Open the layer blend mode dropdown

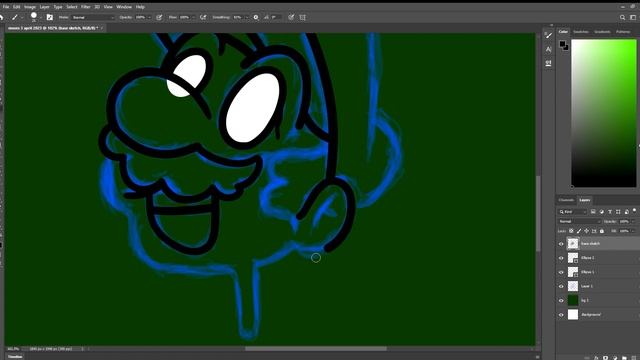(x=580, y=221)
